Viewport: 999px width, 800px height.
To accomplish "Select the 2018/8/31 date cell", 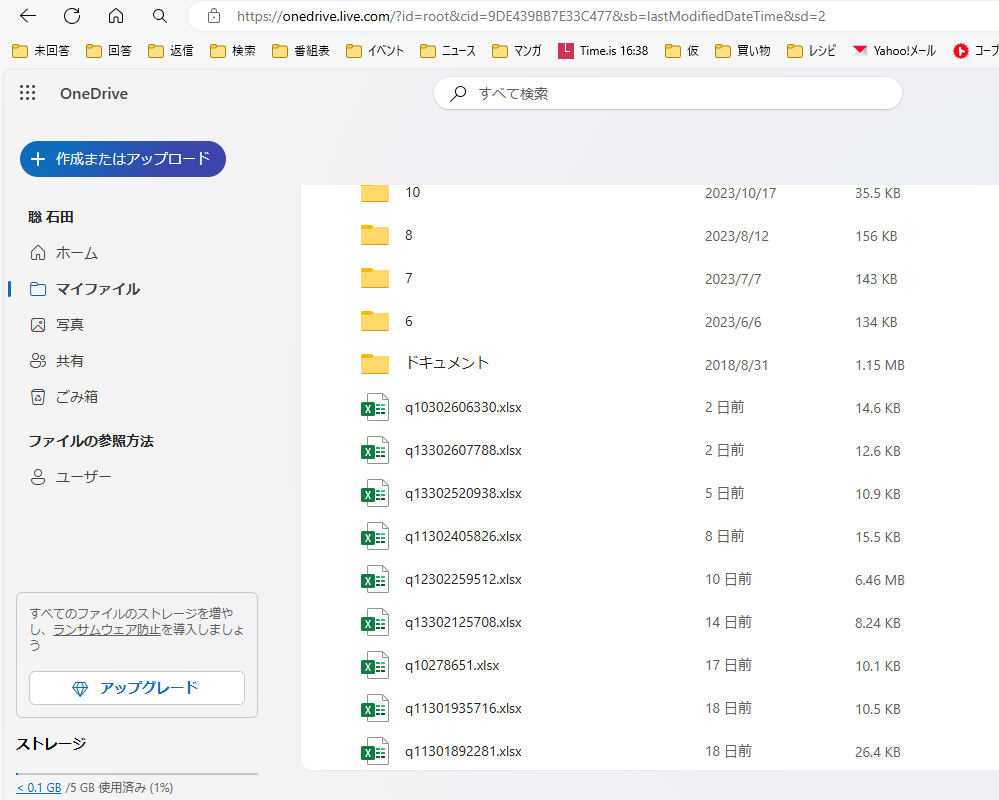I will pos(737,366).
